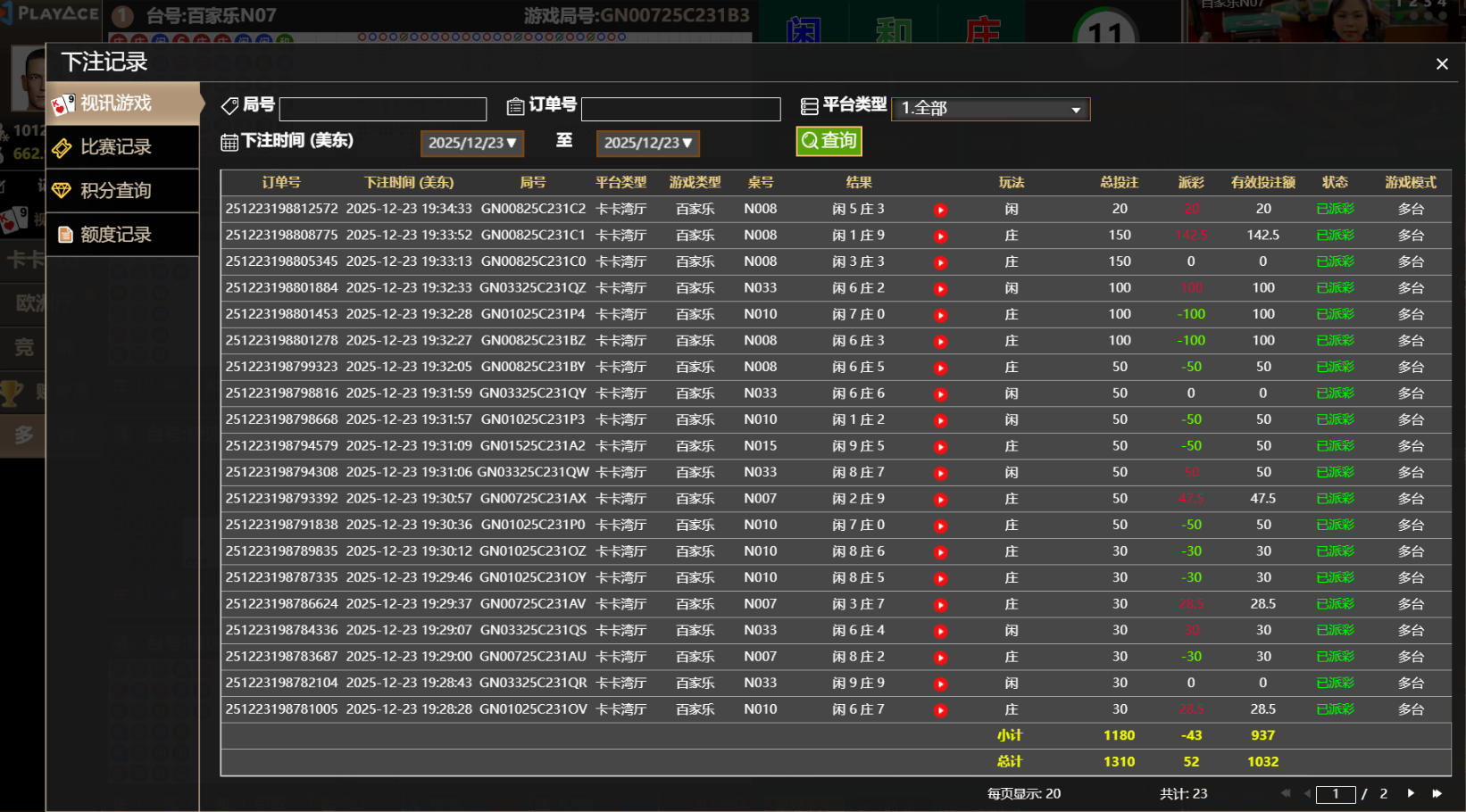Select the 视讯游戏 tab

[123, 104]
